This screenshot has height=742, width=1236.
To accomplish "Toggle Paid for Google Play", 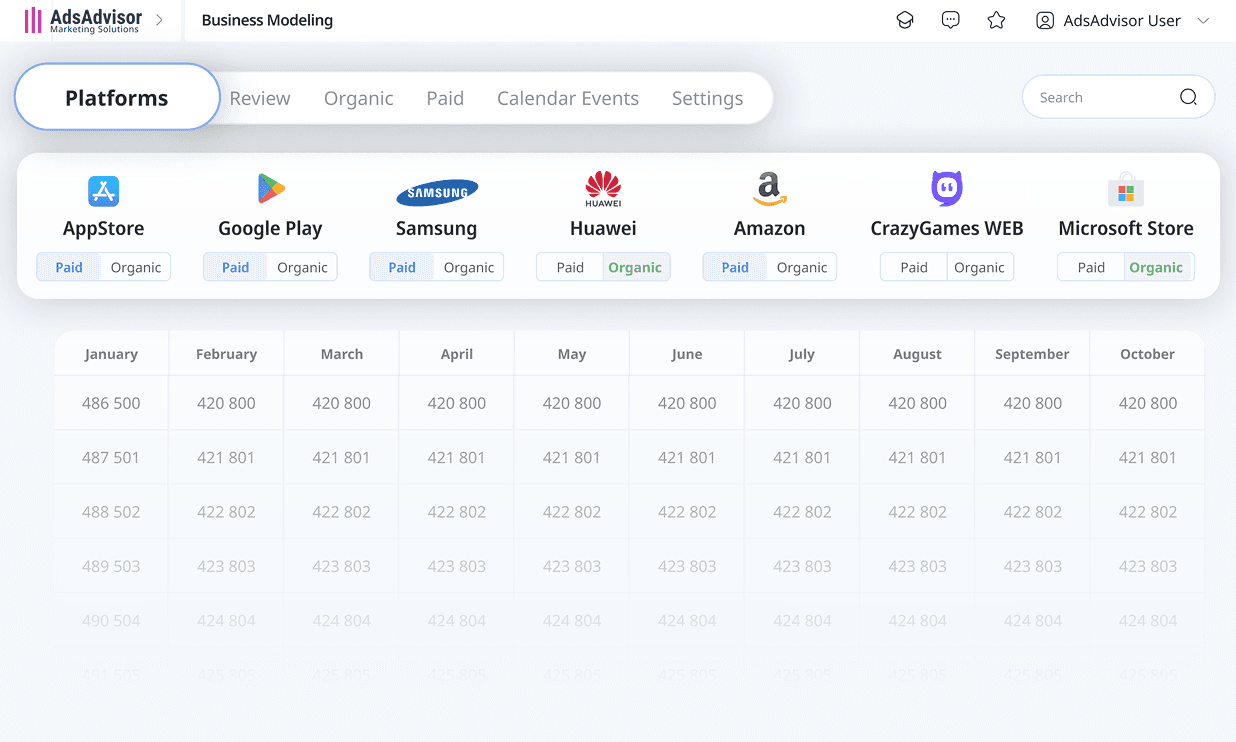I will (x=236, y=267).
